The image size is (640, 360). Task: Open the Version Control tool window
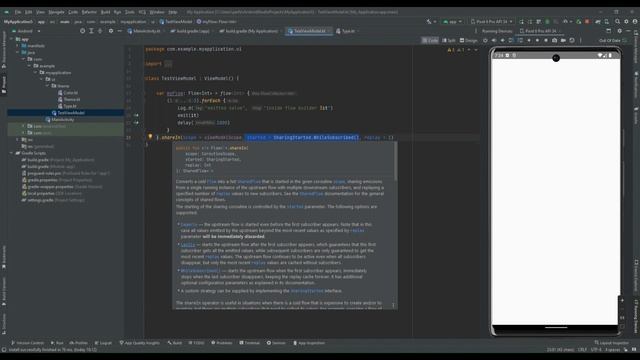[27, 343]
